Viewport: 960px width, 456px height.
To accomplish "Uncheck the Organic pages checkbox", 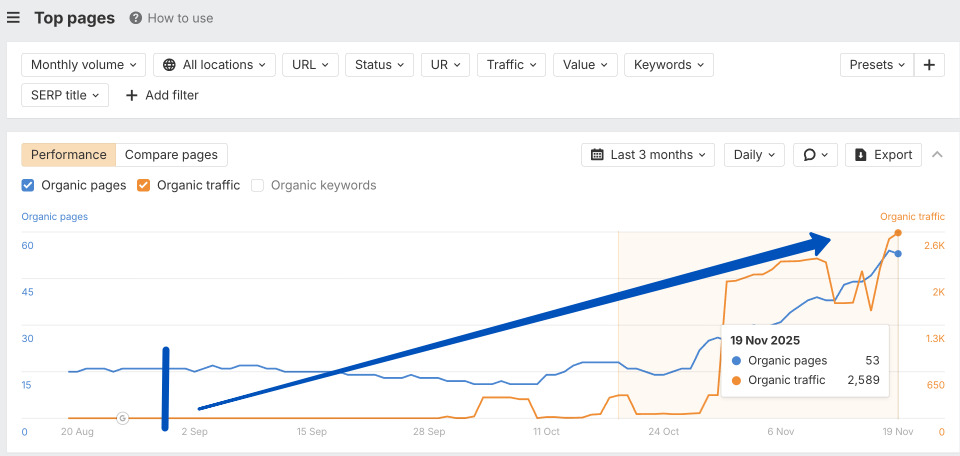I will tap(29, 185).
